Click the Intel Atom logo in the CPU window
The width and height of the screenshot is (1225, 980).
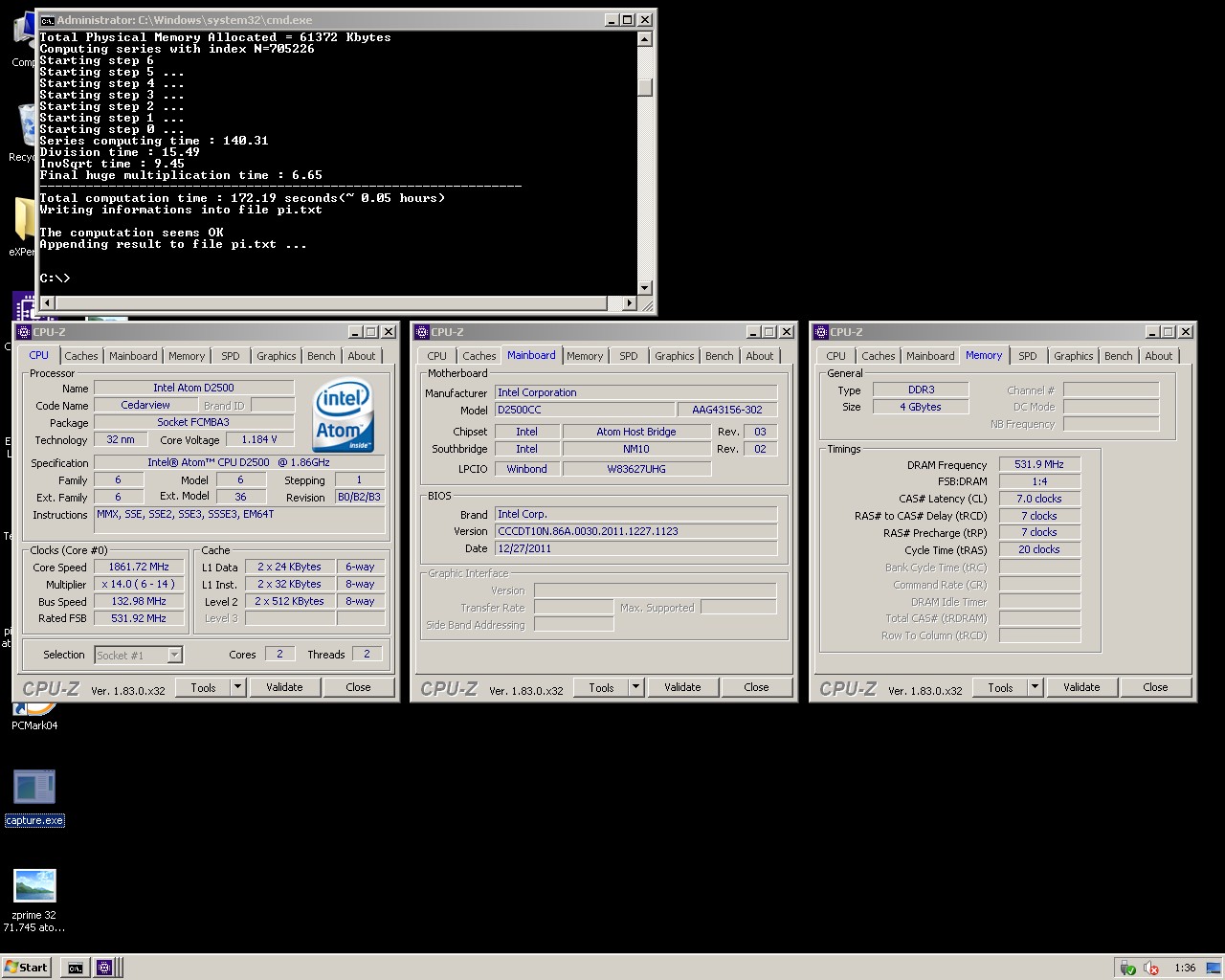click(345, 415)
